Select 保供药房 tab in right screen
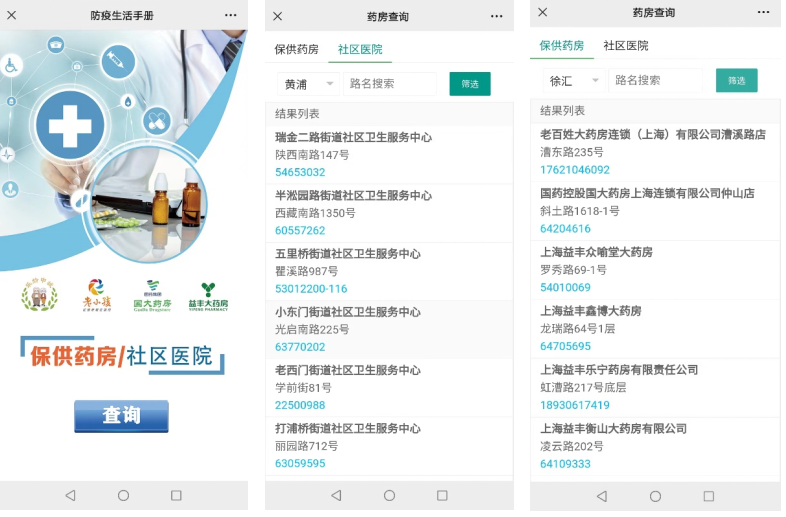Viewport: 786px width, 517px height. tap(561, 46)
